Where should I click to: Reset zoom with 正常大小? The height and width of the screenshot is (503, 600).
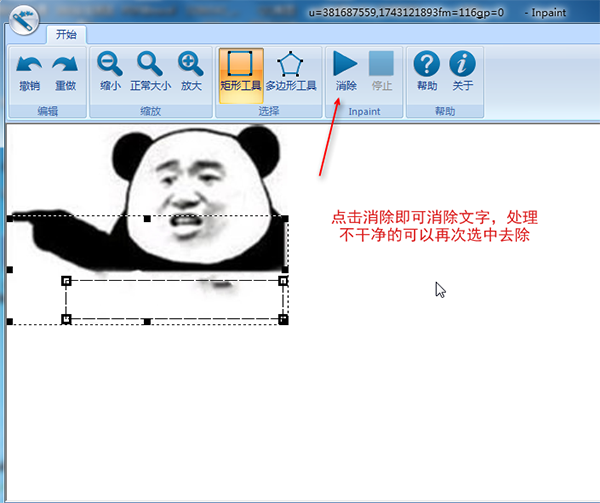pos(150,72)
